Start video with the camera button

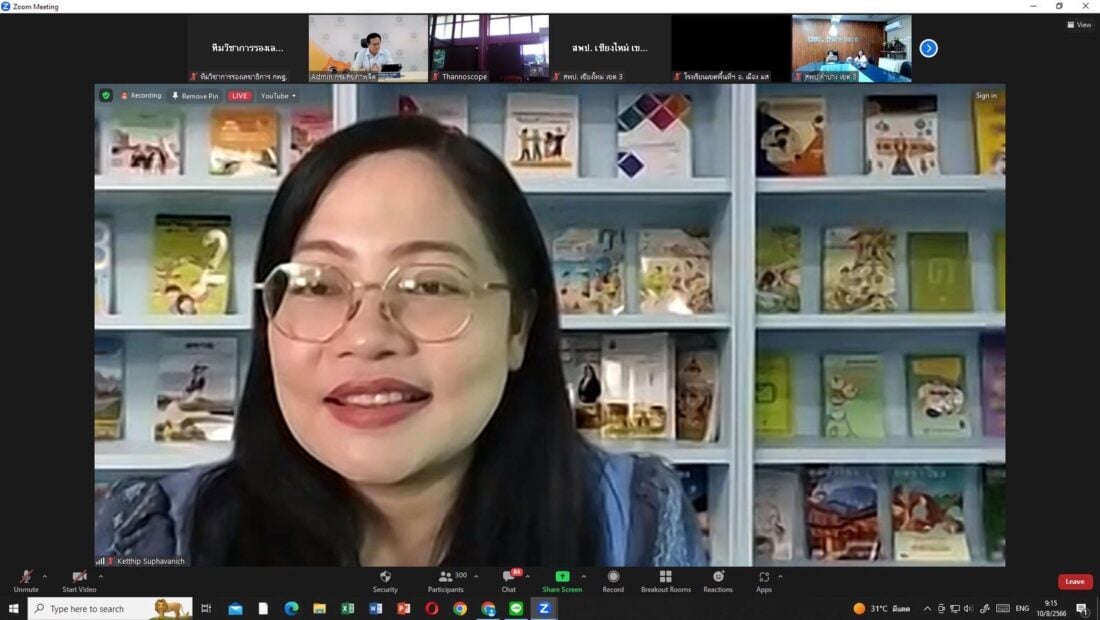[x=79, y=579]
